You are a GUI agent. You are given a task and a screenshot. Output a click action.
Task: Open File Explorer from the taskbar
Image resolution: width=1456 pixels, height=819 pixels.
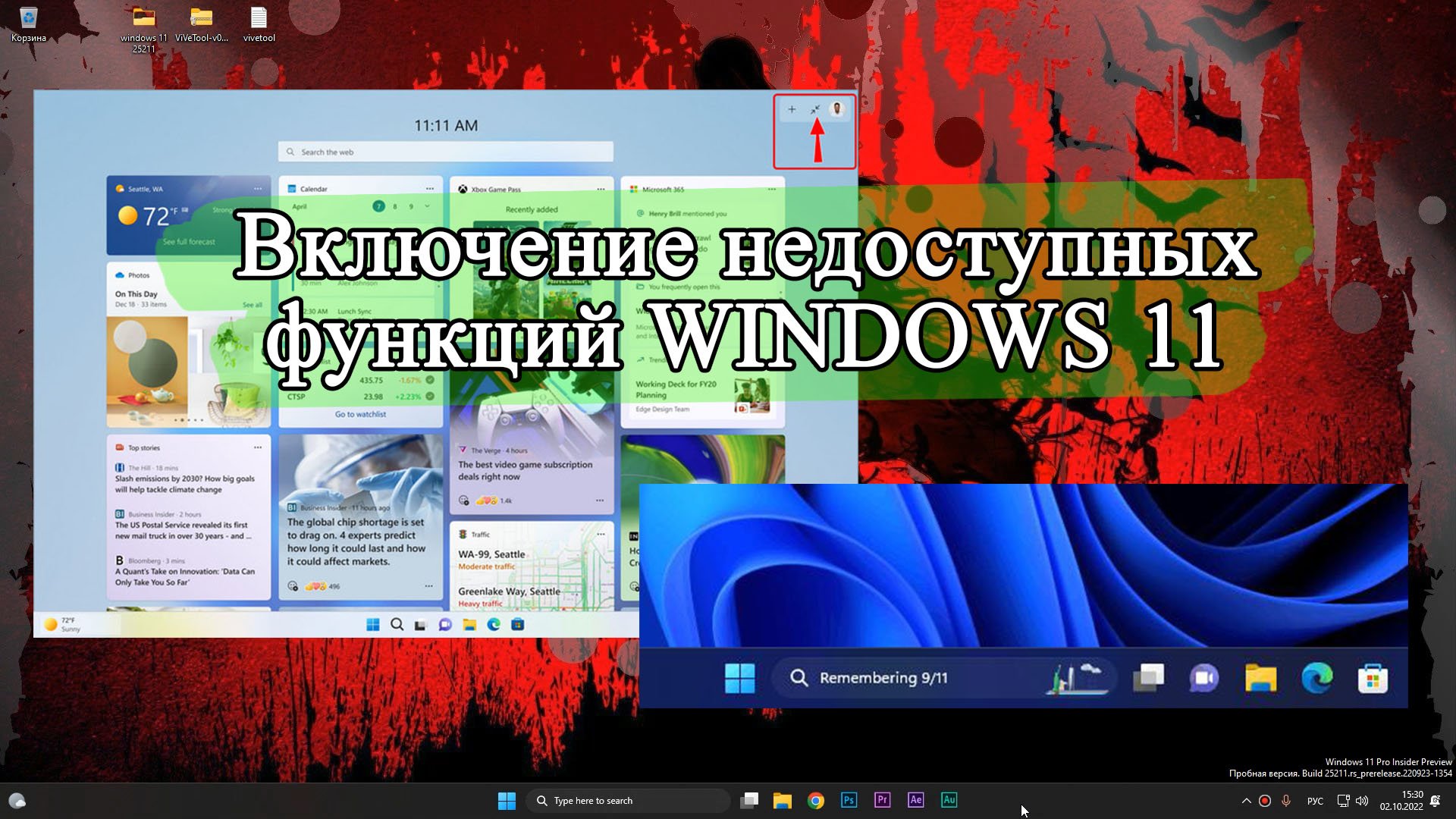coord(783,800)
